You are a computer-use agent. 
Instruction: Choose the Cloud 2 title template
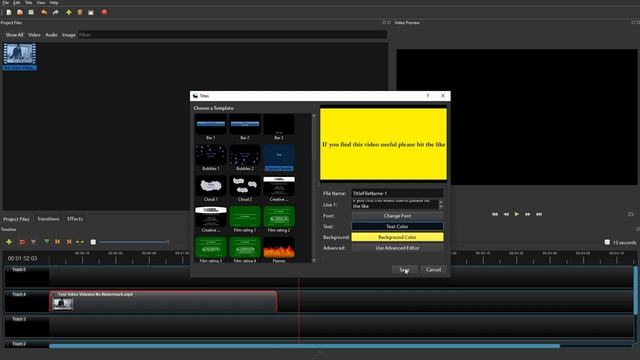click(245, 189)
